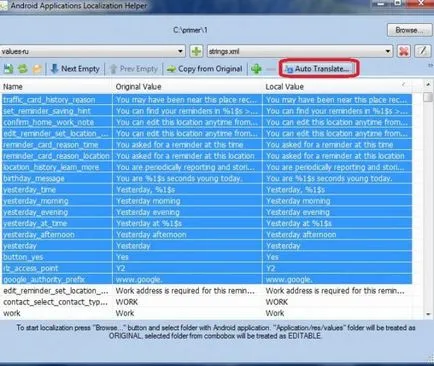Sort by the Name column header

tap(56, 87)
